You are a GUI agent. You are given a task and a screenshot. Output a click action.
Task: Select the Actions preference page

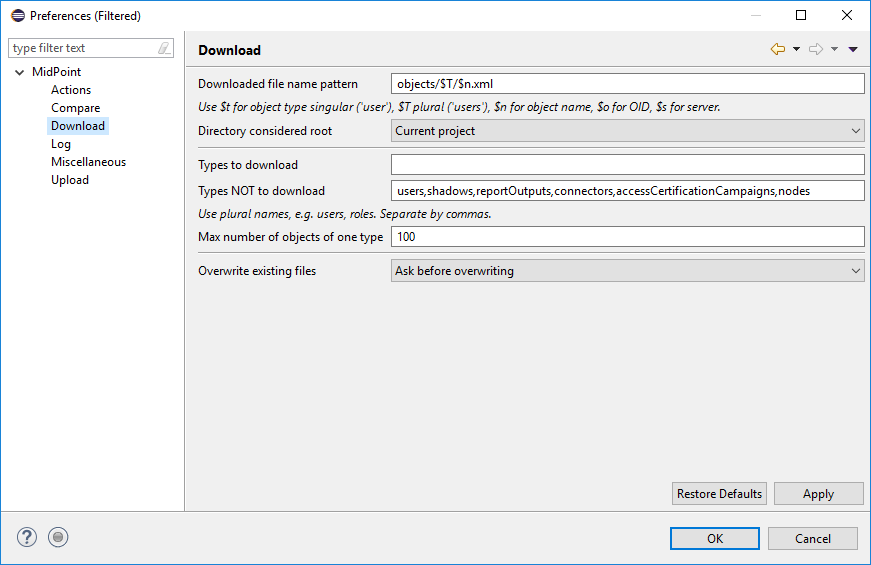click(x=71, y=90)
